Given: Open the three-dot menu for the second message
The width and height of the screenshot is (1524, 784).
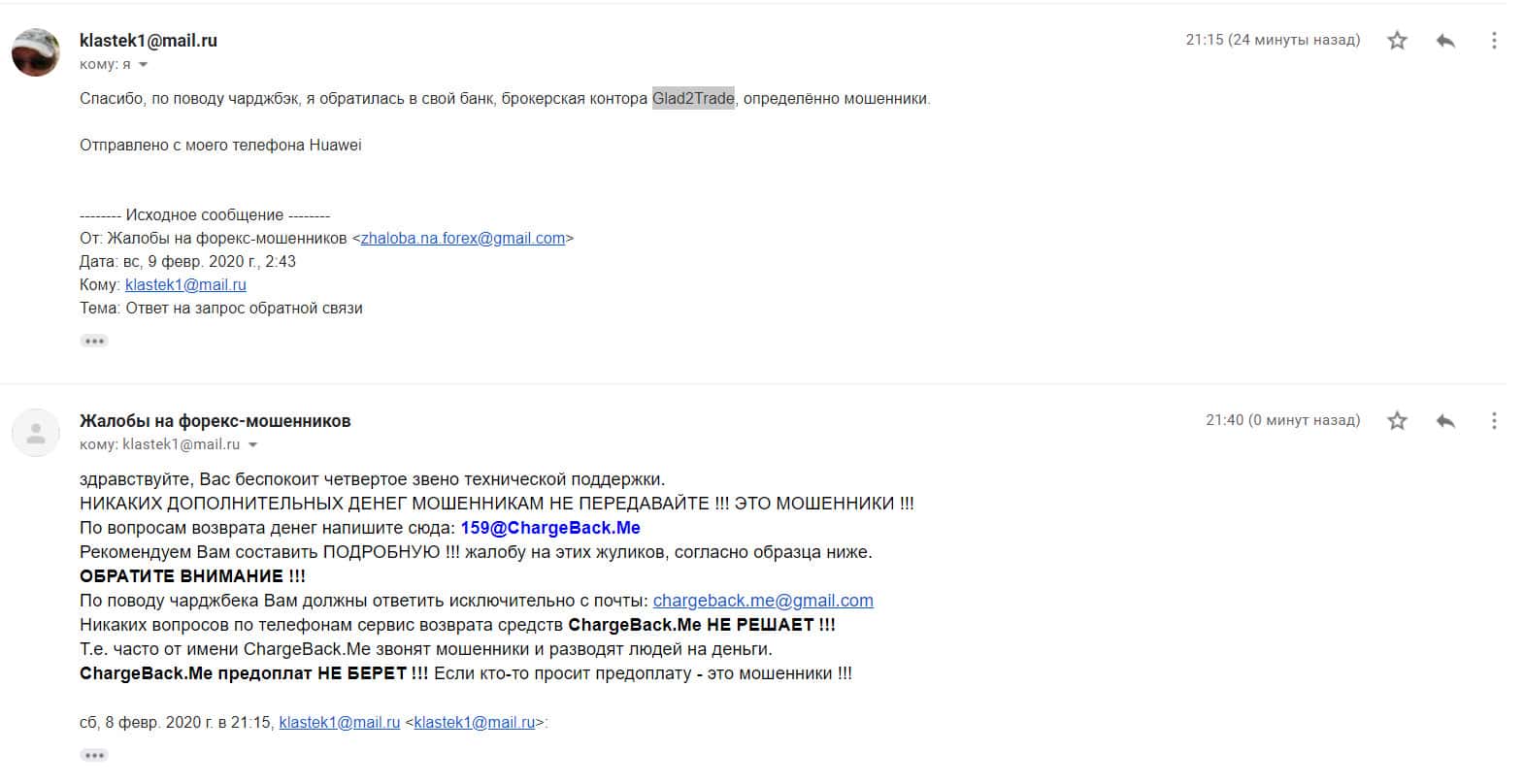Looking at the screenshot, I should [1494, 420].
